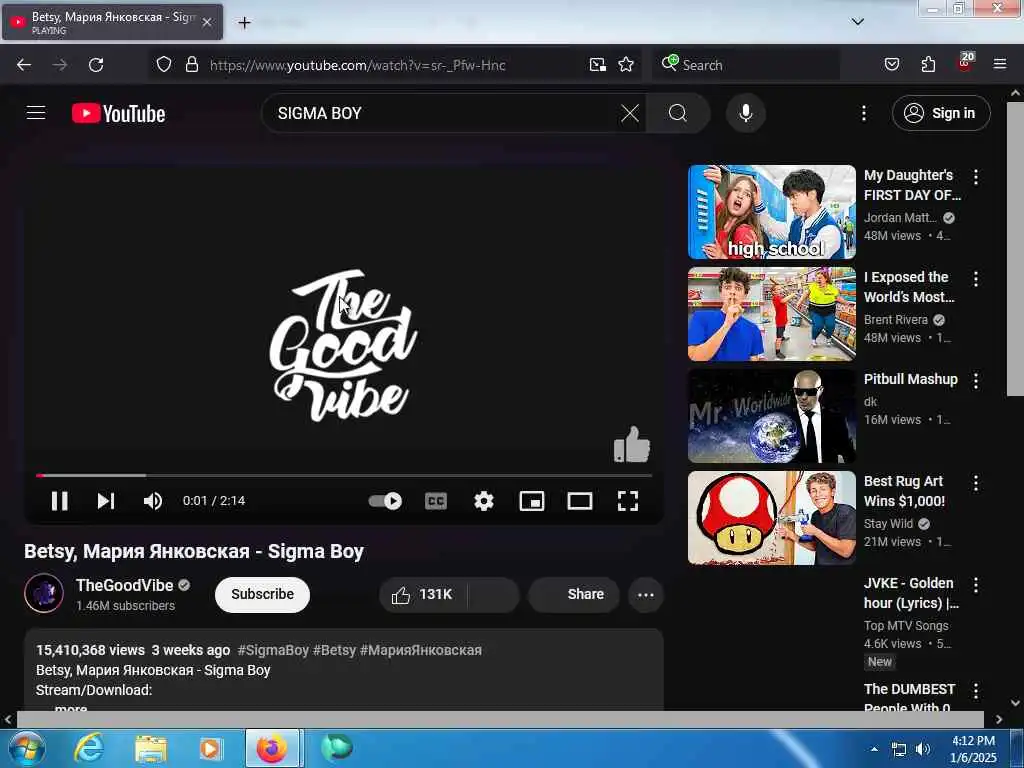Toggle closed captions CC button
The image size is (1024, 768).
436,501
